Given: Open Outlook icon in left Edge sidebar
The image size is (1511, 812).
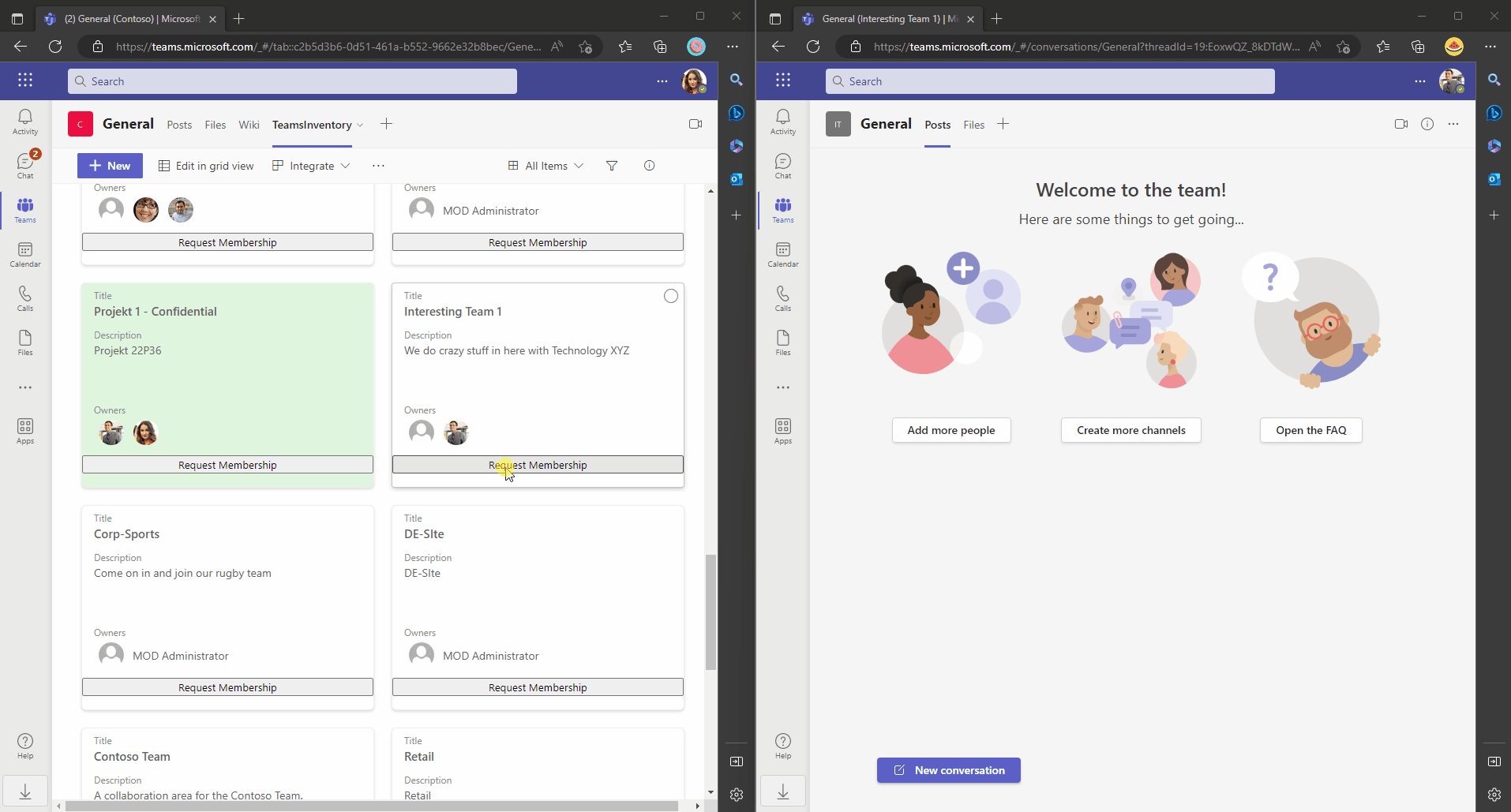Looking at the screenshot, I should [737, 179].
